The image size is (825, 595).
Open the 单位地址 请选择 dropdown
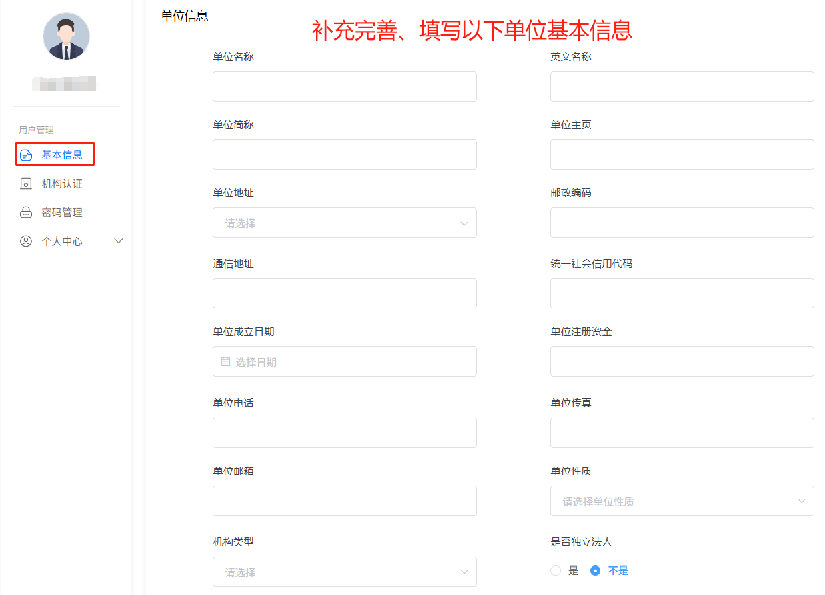click(344, 222)
